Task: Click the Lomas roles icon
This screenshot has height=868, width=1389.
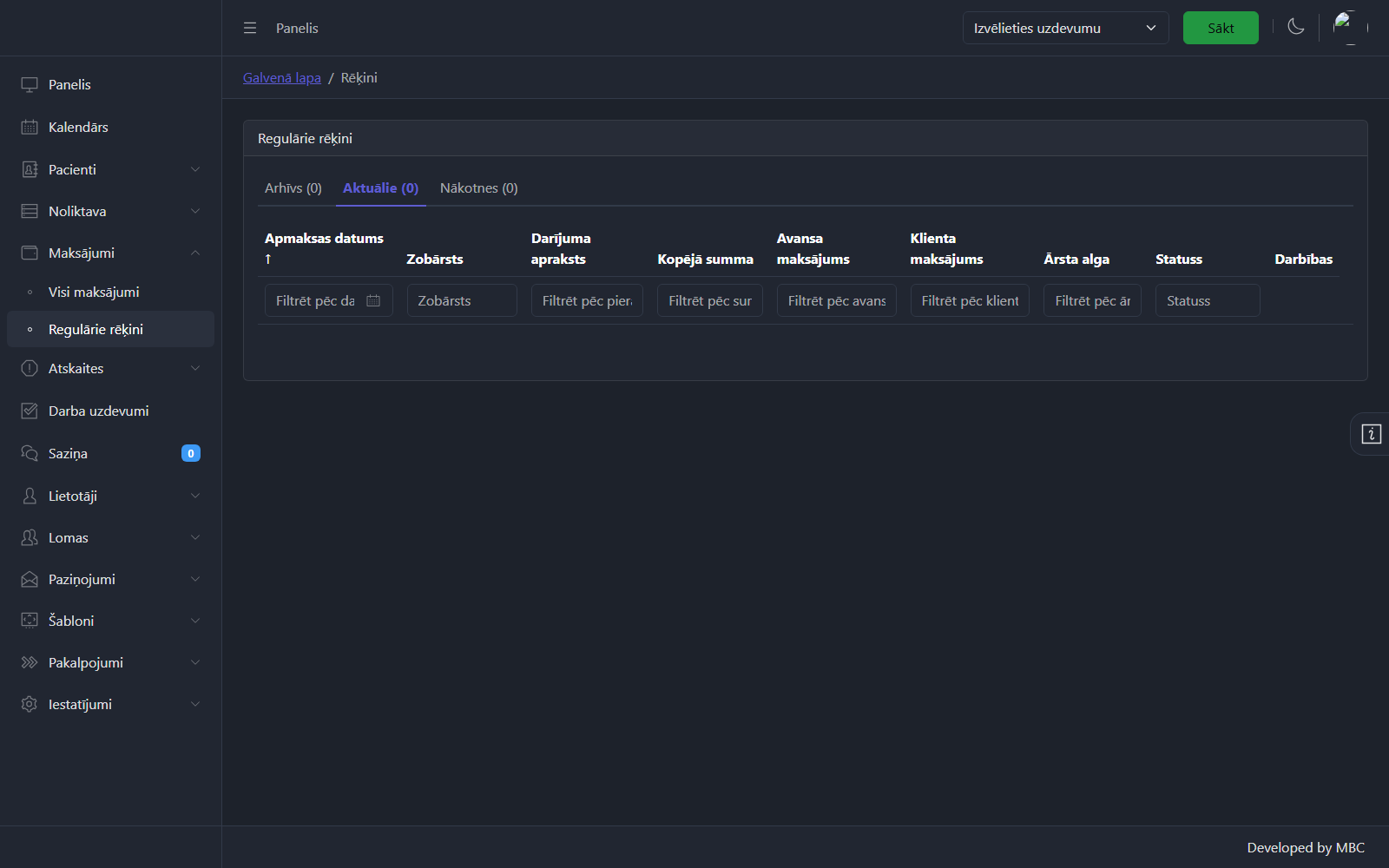Action: click(x=30, y=537)
